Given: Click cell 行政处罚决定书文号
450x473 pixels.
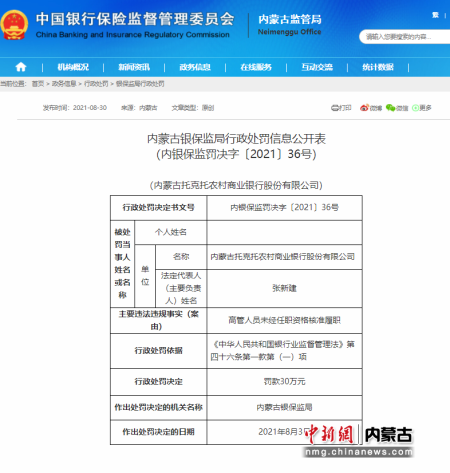Looking at the screenshot, I should [158, 208].
